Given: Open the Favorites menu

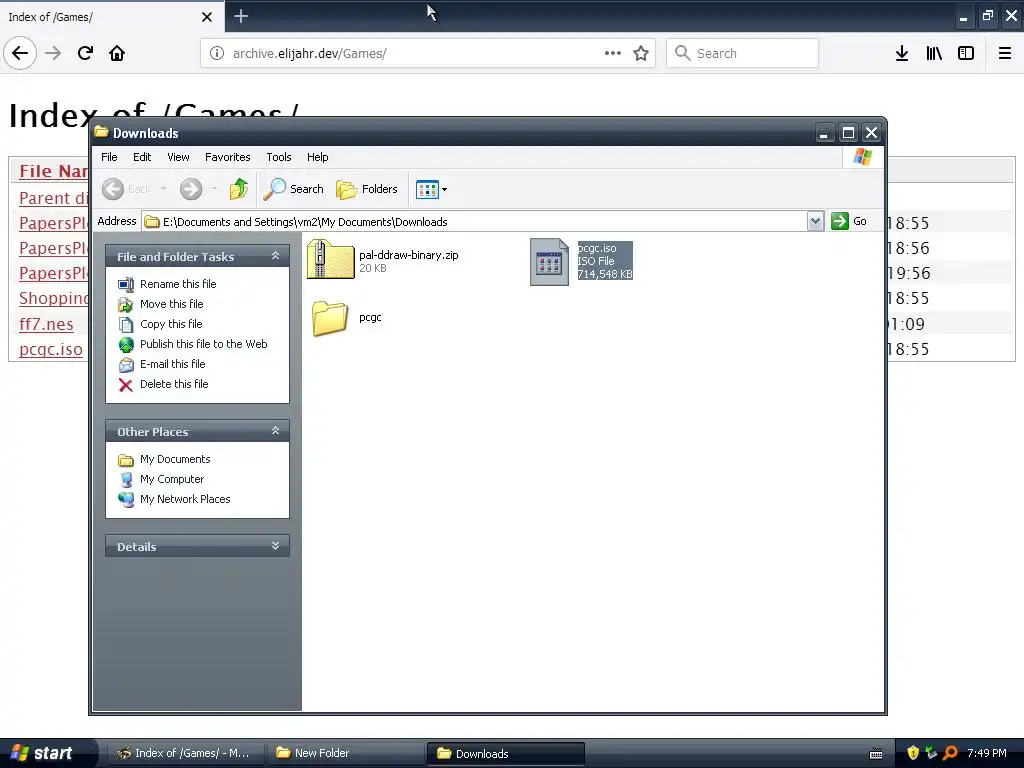Looking at the screenshot, I should coord(227,157).
